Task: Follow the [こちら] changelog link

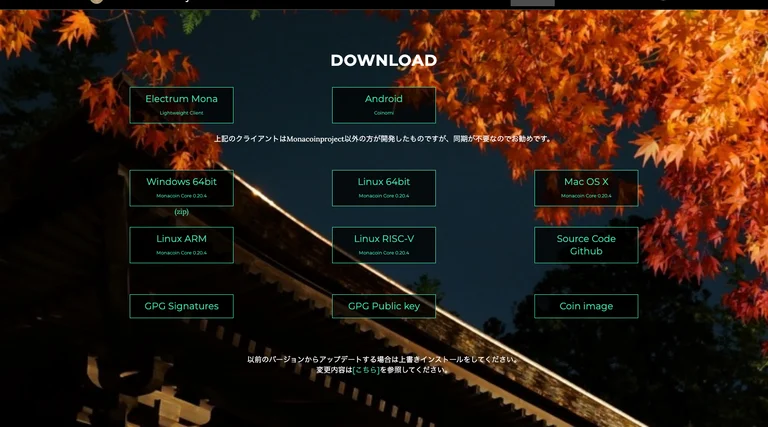Action: click(366, 370)
